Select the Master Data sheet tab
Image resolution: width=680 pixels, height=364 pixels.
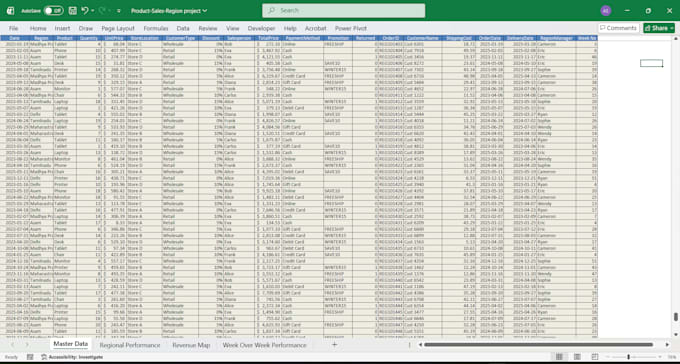(x=71, y=344)
